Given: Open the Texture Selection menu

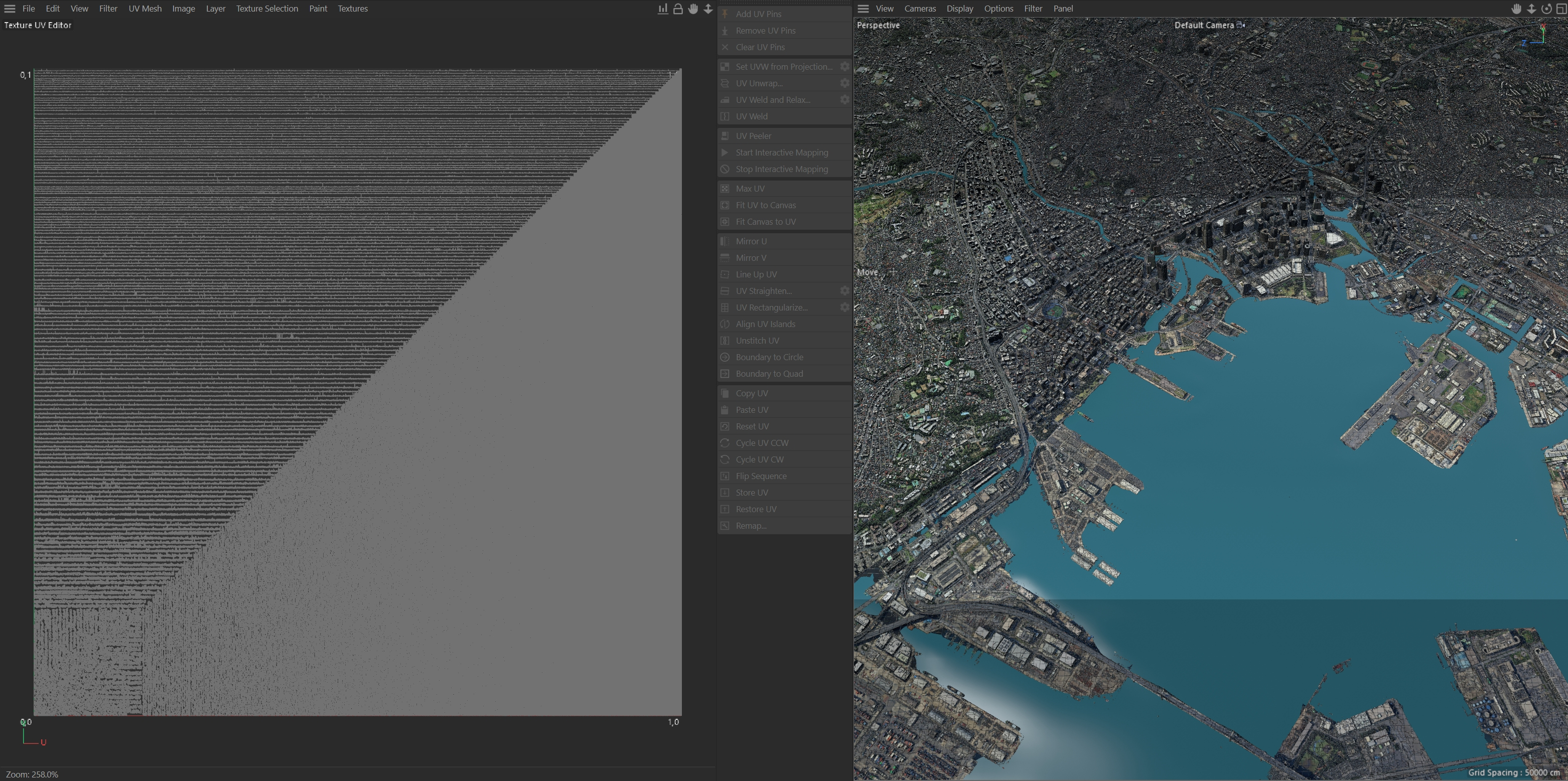Looking at the screenshot, I should (x=267, y=9).
